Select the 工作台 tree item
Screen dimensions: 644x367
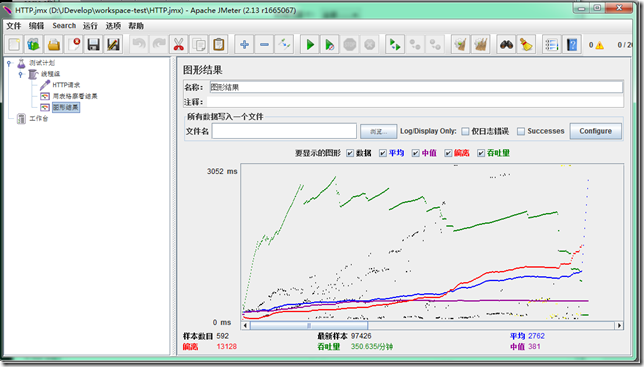coord(39,119)
